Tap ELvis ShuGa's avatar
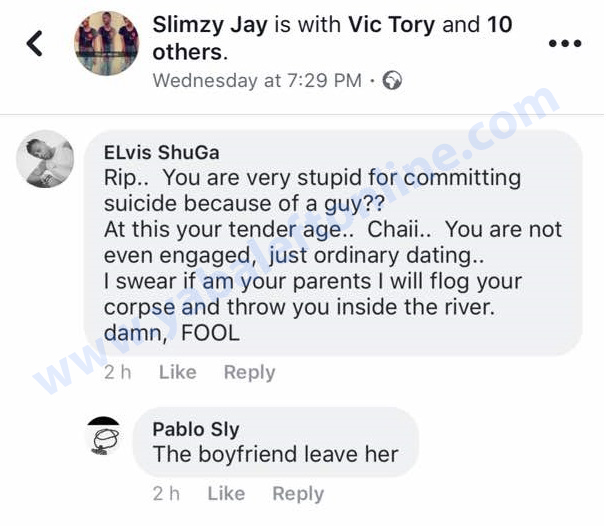The width and height of the screenshot is (606, 526). pyautogui.click(x=45, y=159)
